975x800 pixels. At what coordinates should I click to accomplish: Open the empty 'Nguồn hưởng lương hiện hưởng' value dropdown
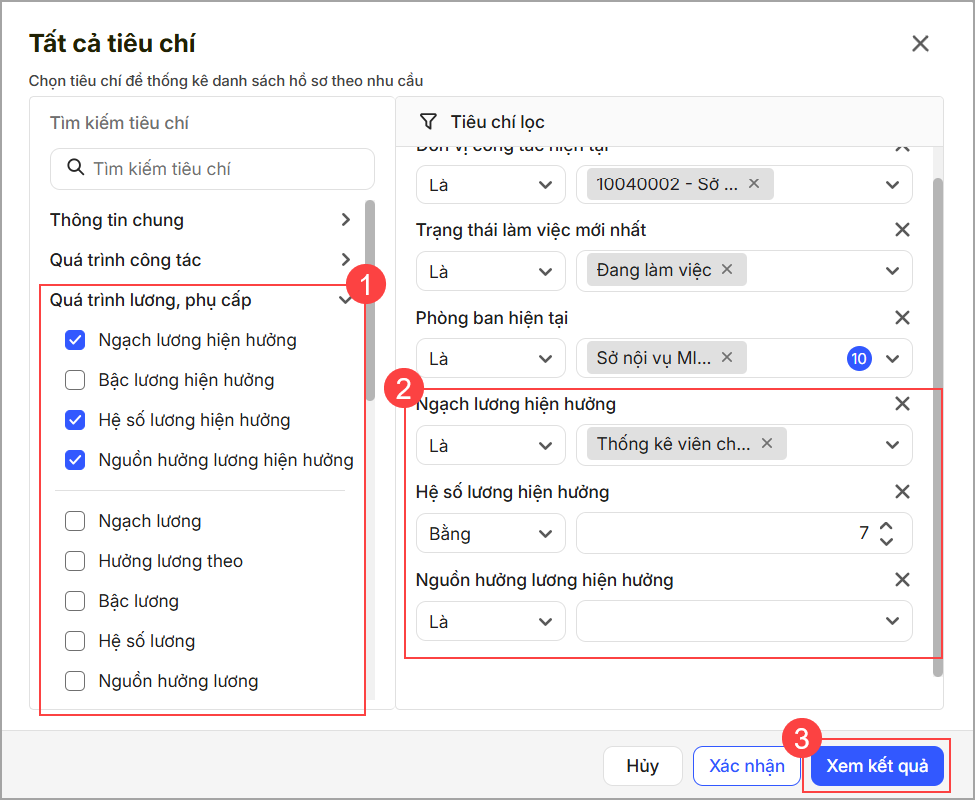(x=744, y=622)
